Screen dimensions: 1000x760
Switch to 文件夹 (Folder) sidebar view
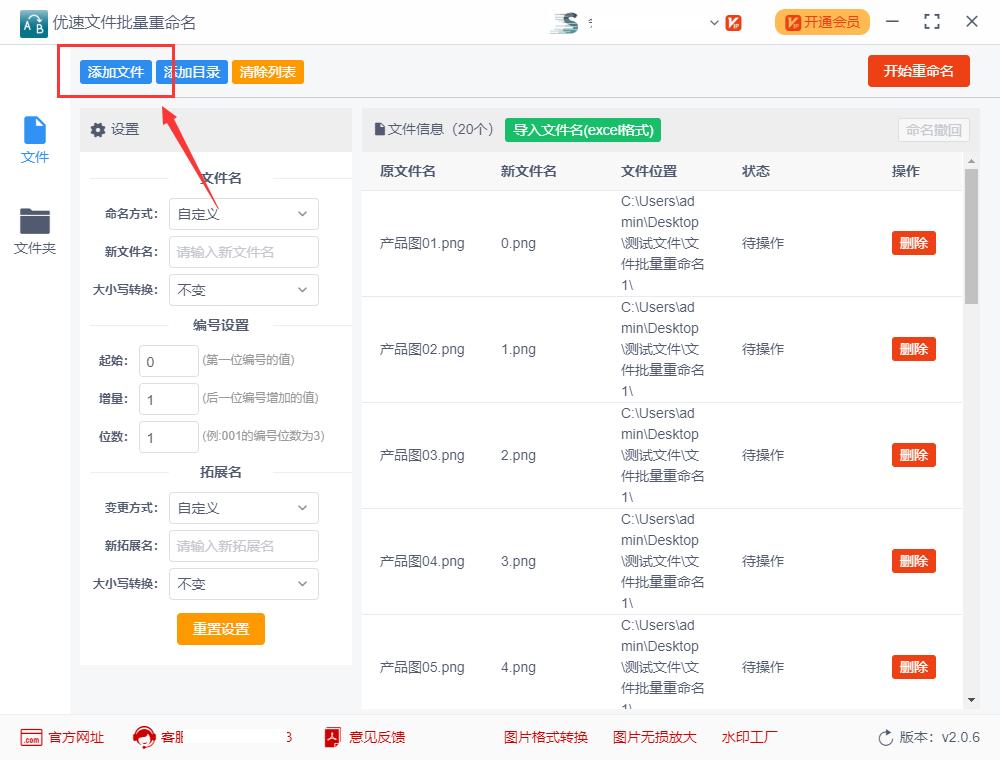click(34, 227)
